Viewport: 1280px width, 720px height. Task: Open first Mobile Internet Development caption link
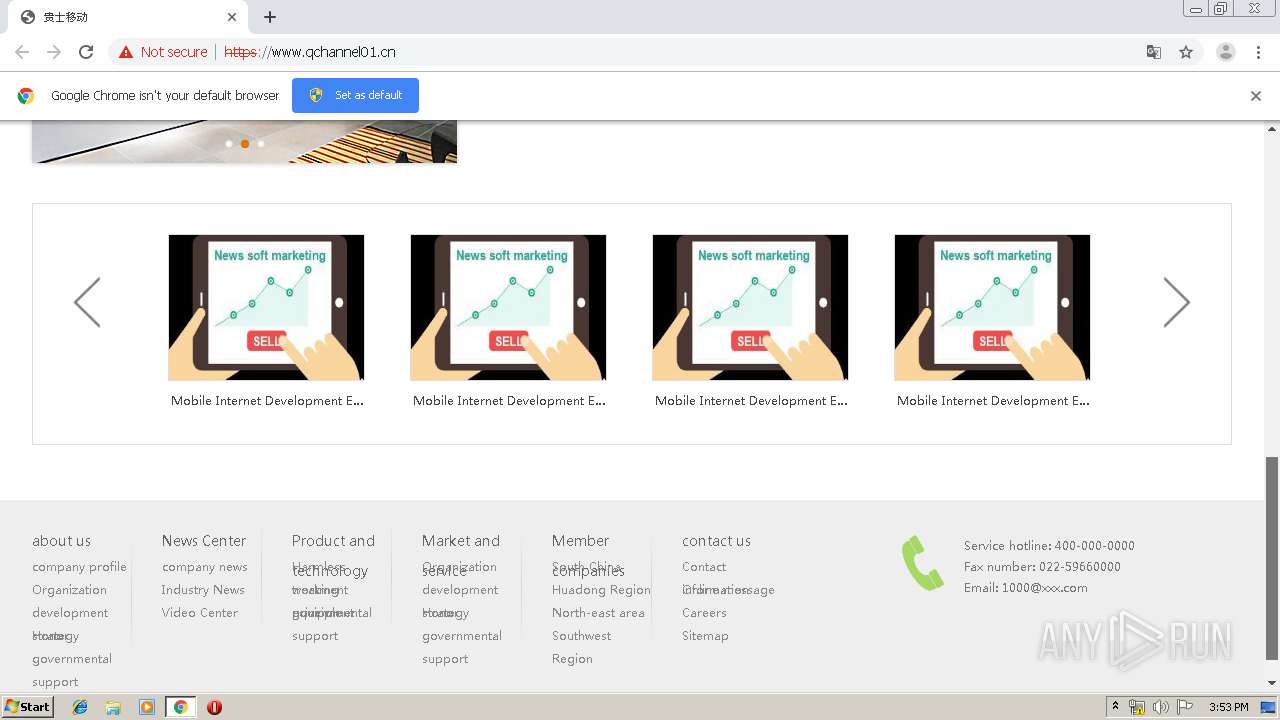click(x=267, y=401)
